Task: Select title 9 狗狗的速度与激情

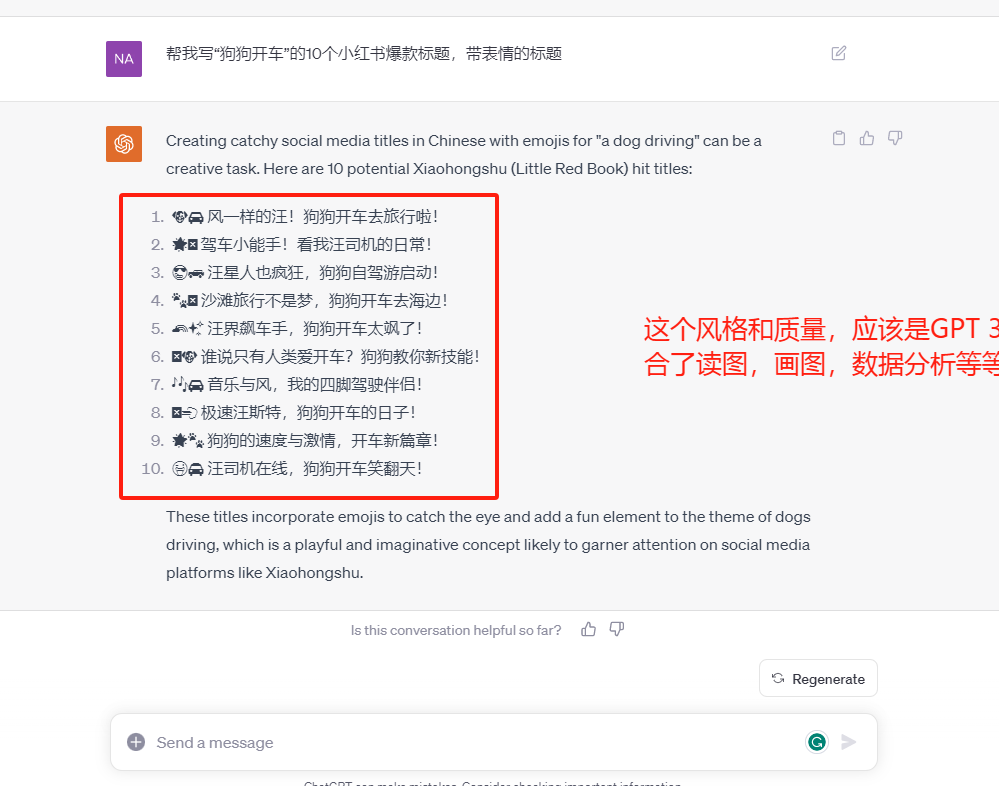Action: click(x=305, y=441)
